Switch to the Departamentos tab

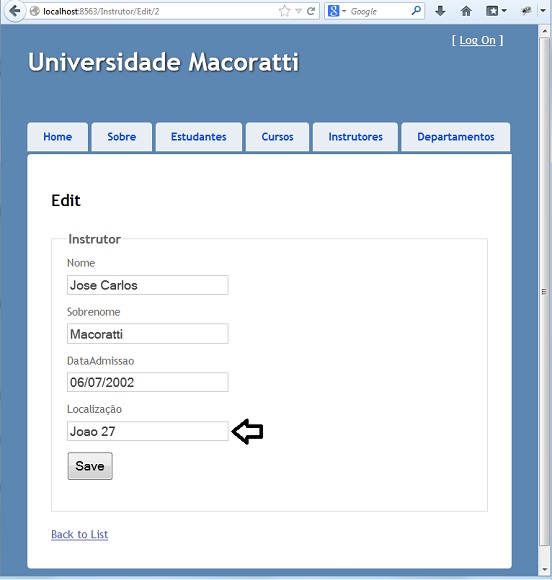point(456,136)
